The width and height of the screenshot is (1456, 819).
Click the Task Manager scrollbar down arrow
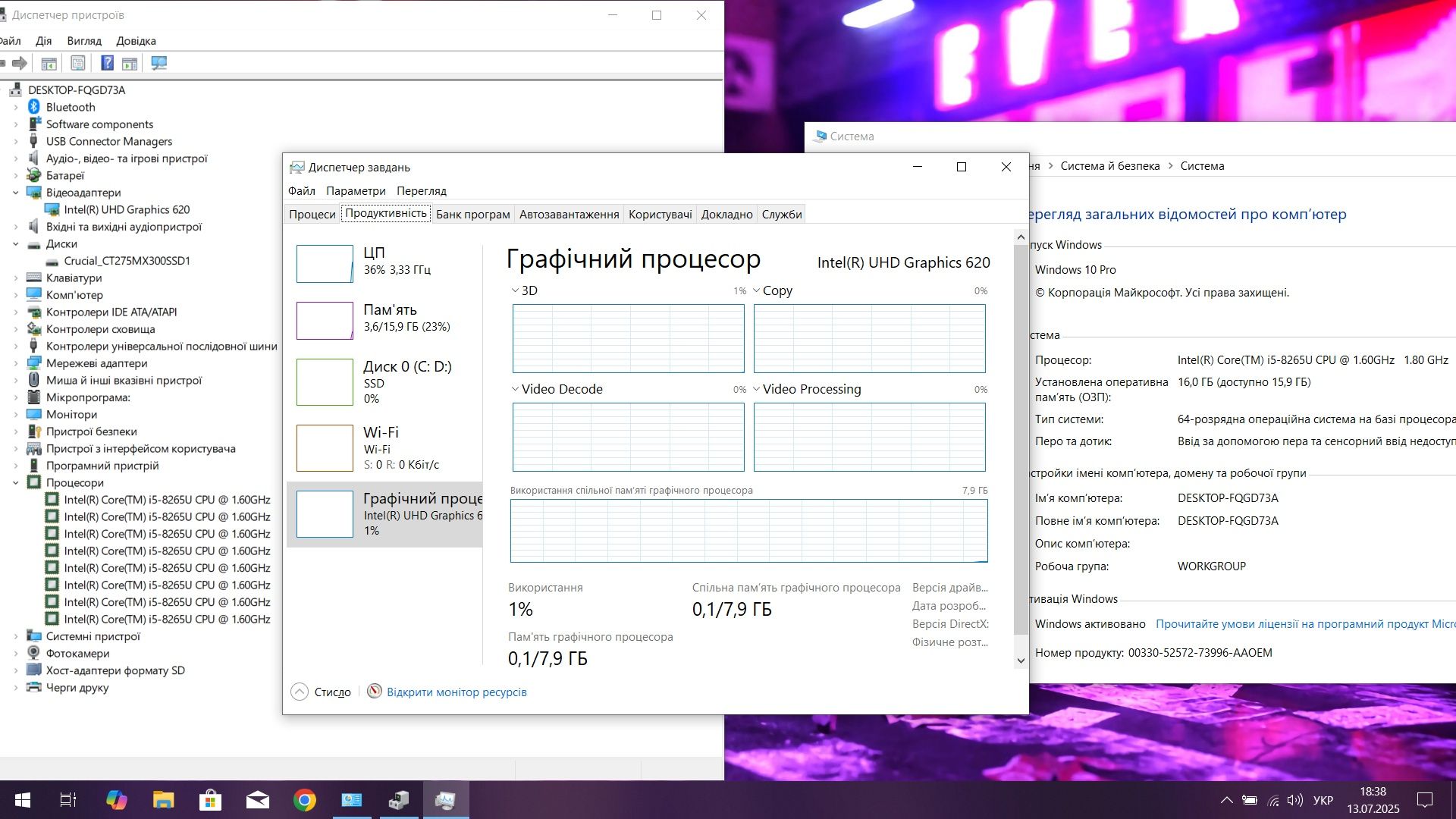pyautogui.click(x=1021, y=661)
